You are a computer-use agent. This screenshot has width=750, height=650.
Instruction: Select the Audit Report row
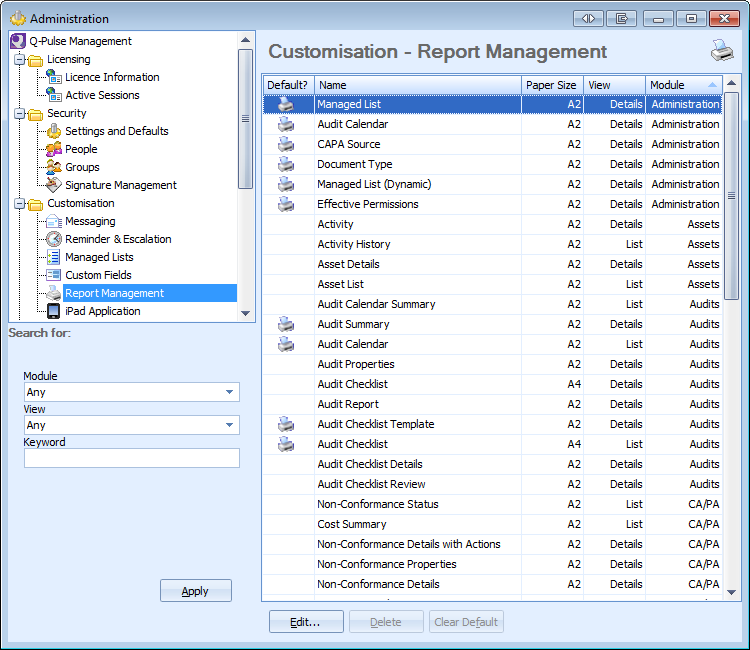click(x=493, y=404)
